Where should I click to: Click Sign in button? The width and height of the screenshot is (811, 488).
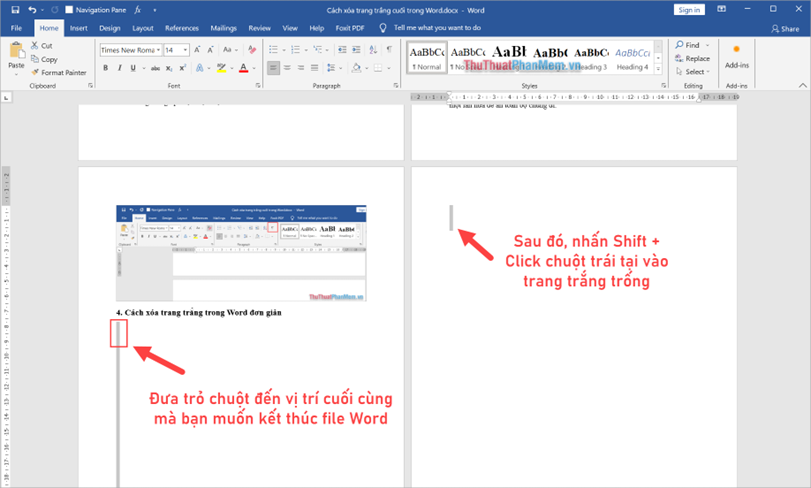click(x=689, y=10)
